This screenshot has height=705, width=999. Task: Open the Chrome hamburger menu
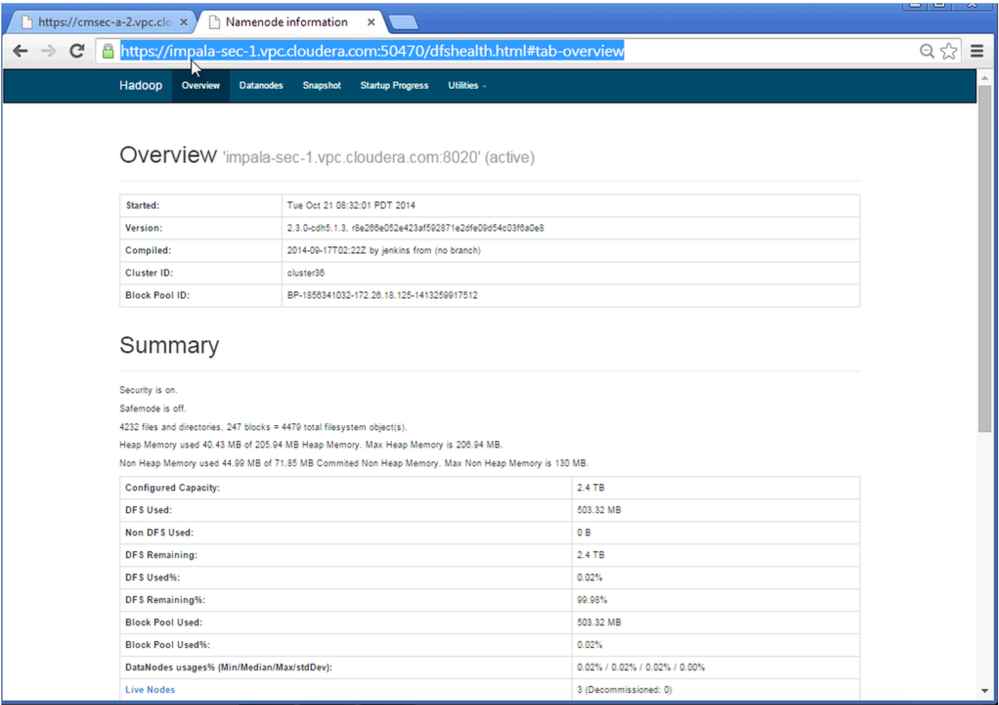point(977,51)
